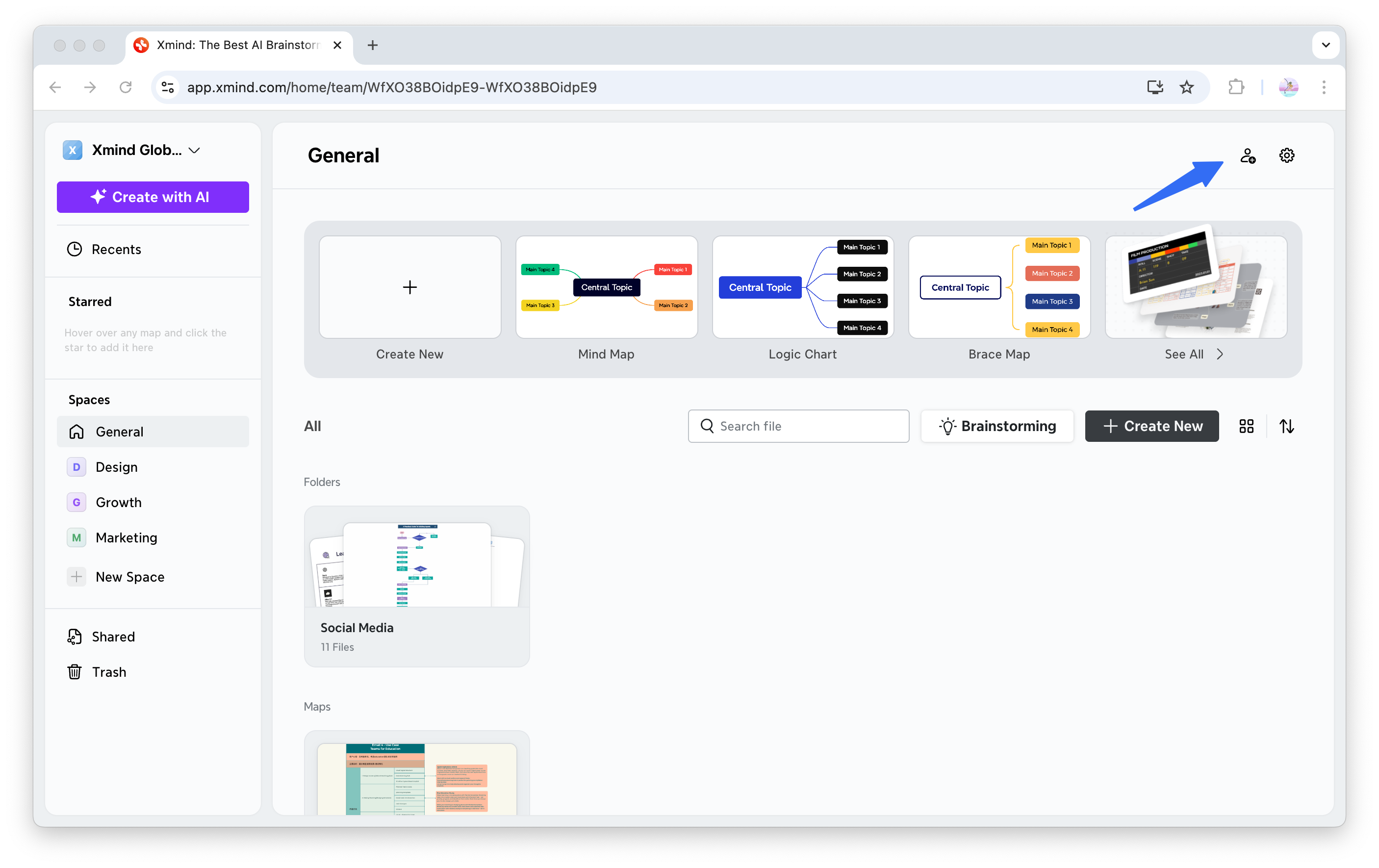Click the browser forward arrow
Screen dimensions: 1379x868
90,87
